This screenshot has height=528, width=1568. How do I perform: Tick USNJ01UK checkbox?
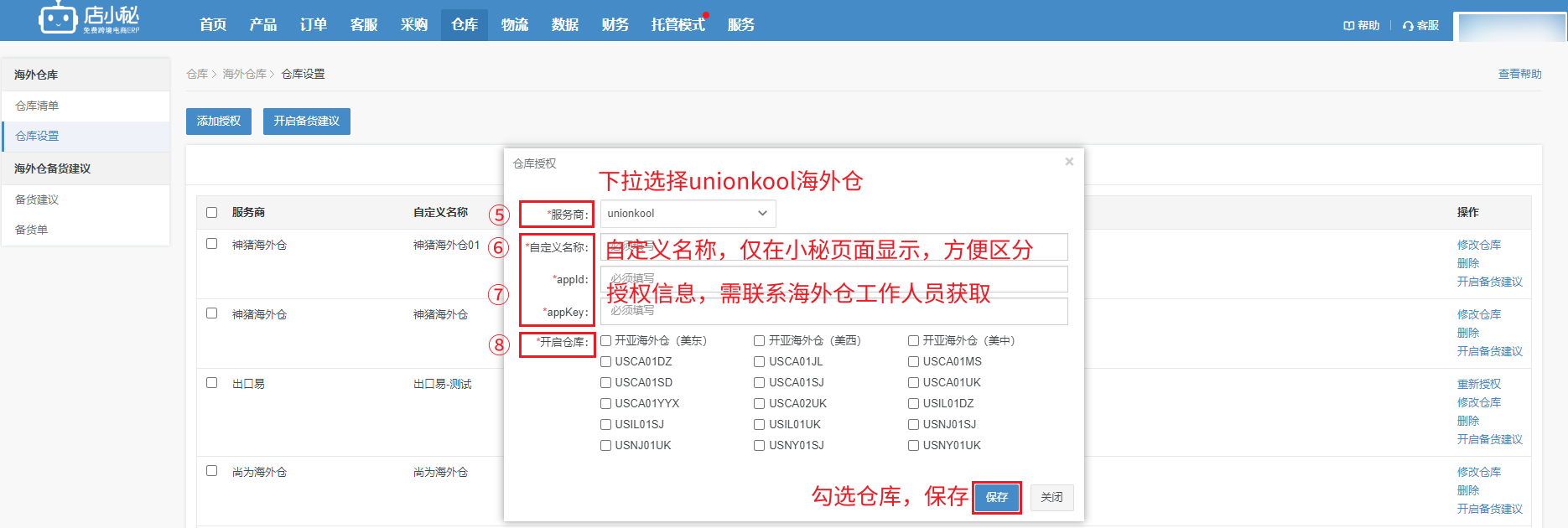(605, 445)
